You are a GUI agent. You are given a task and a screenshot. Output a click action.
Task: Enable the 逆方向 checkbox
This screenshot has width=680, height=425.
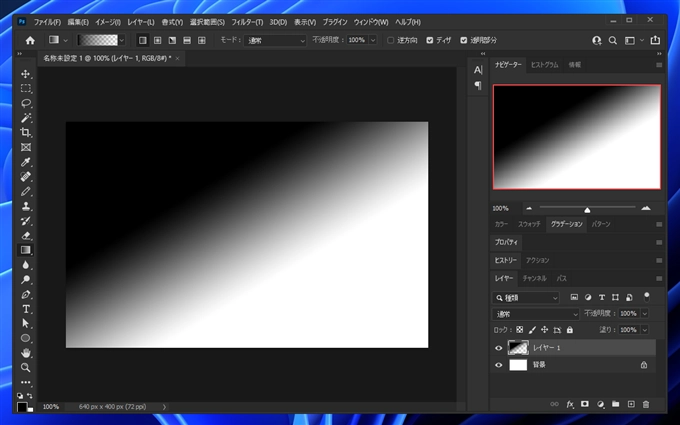(391, 40)
